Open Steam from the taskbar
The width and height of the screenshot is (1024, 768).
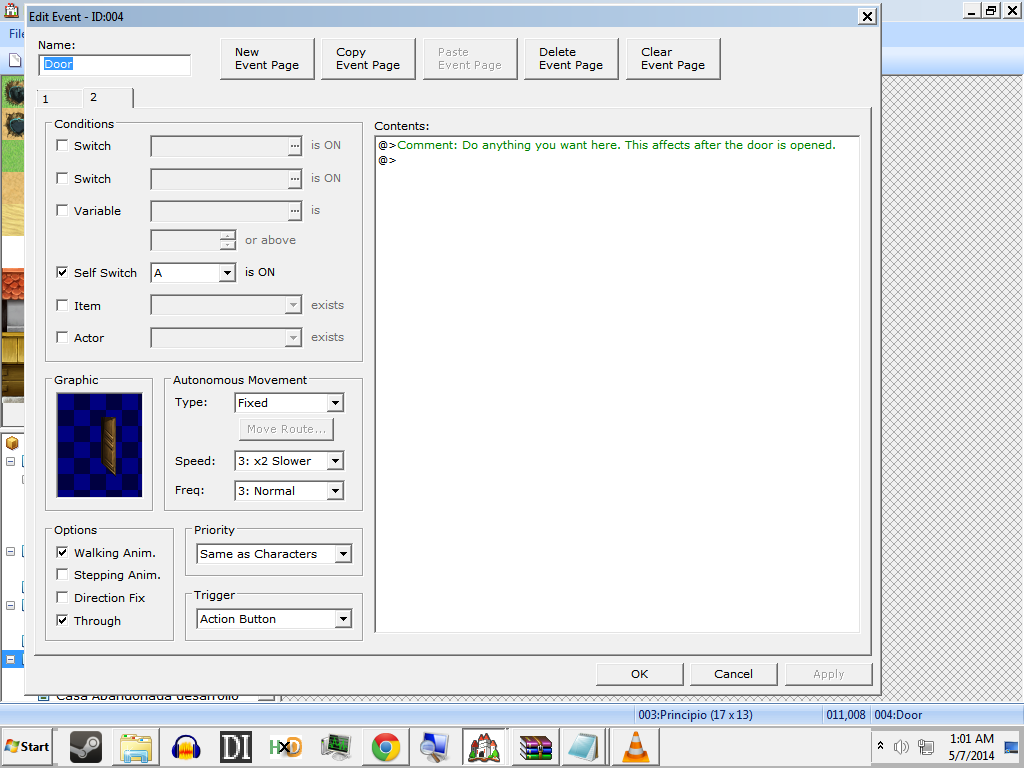pyautogui.click(x=85, y=747)
